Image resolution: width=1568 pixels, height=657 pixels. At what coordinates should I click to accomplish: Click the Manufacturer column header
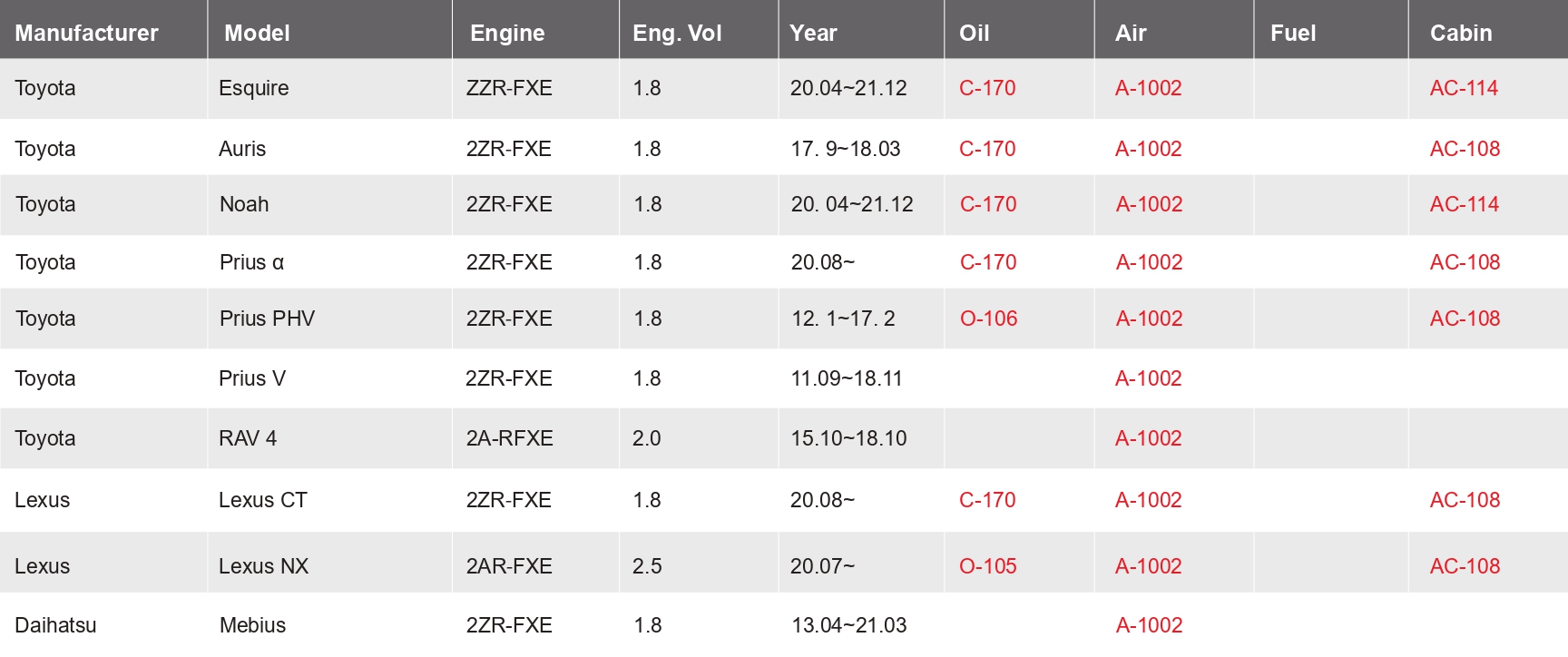(x=86, y=34)
